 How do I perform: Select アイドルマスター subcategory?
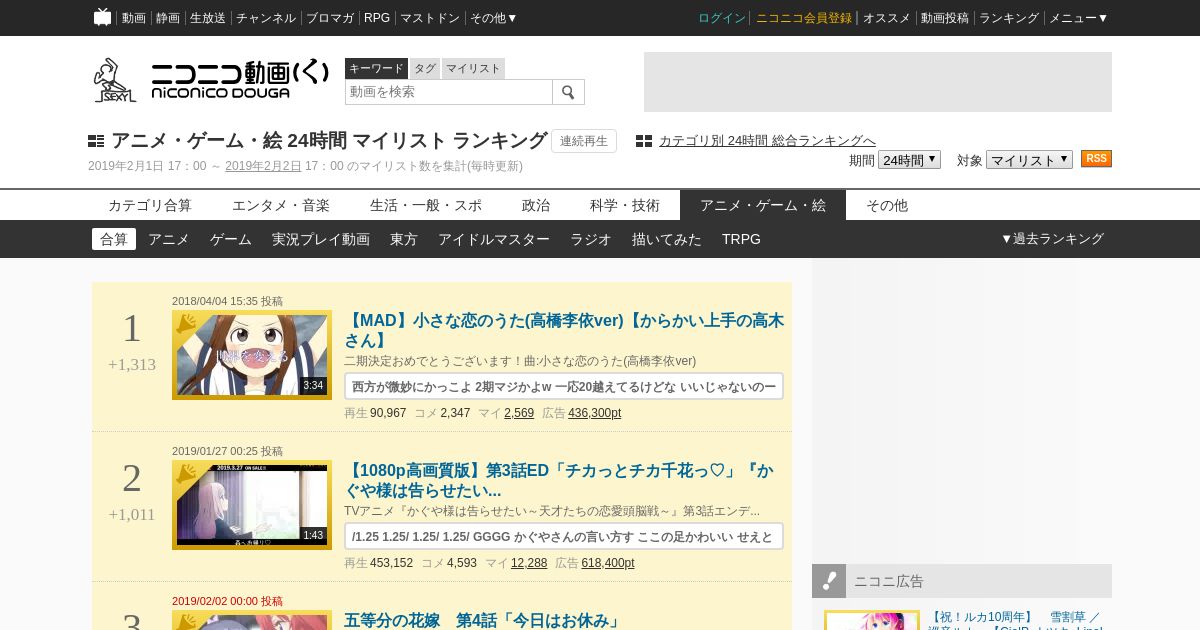494,239
